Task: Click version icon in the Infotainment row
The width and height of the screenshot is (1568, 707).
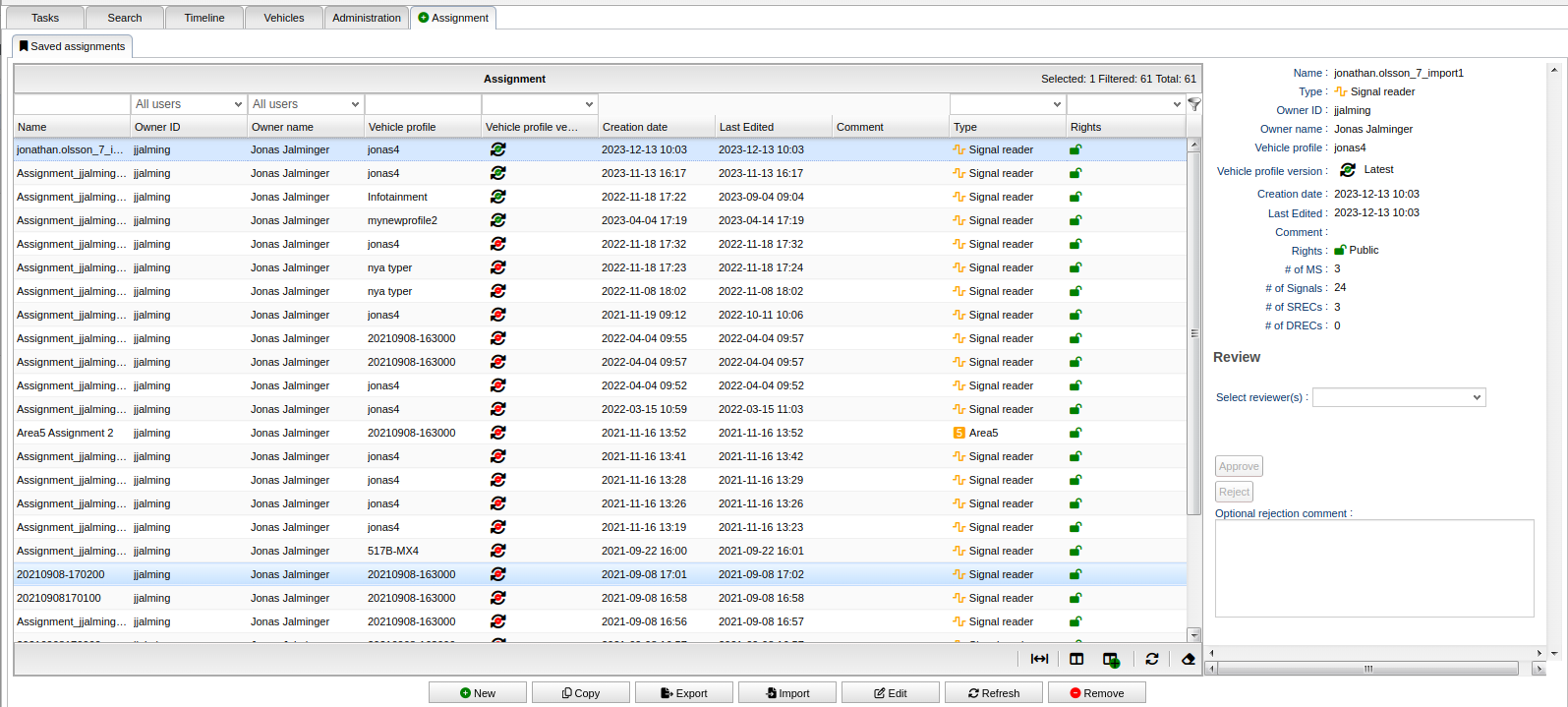Action: pos(498,197)
